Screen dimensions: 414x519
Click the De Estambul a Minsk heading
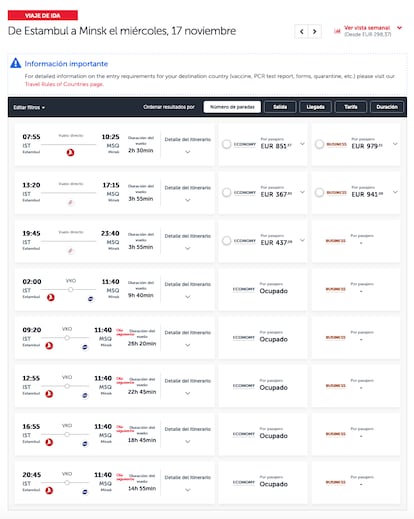(x=122, y=31)
